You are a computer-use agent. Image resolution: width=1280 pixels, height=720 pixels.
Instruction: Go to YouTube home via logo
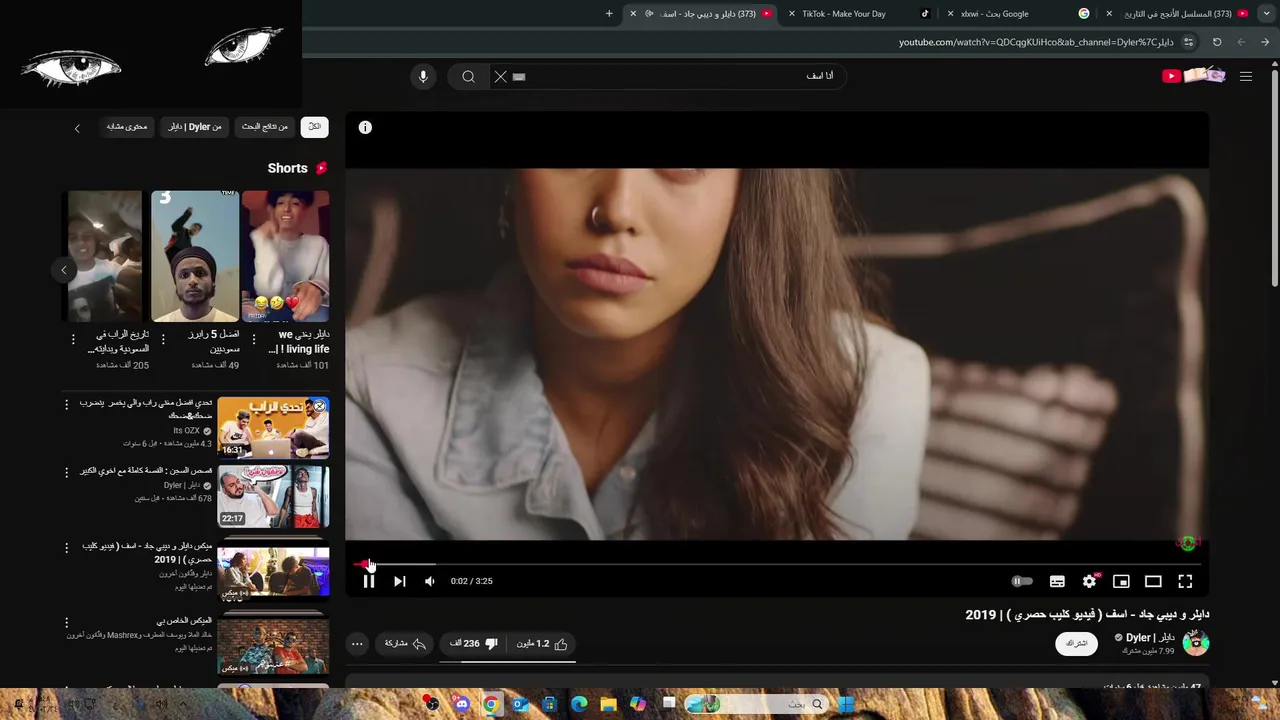coord(1193,76)
